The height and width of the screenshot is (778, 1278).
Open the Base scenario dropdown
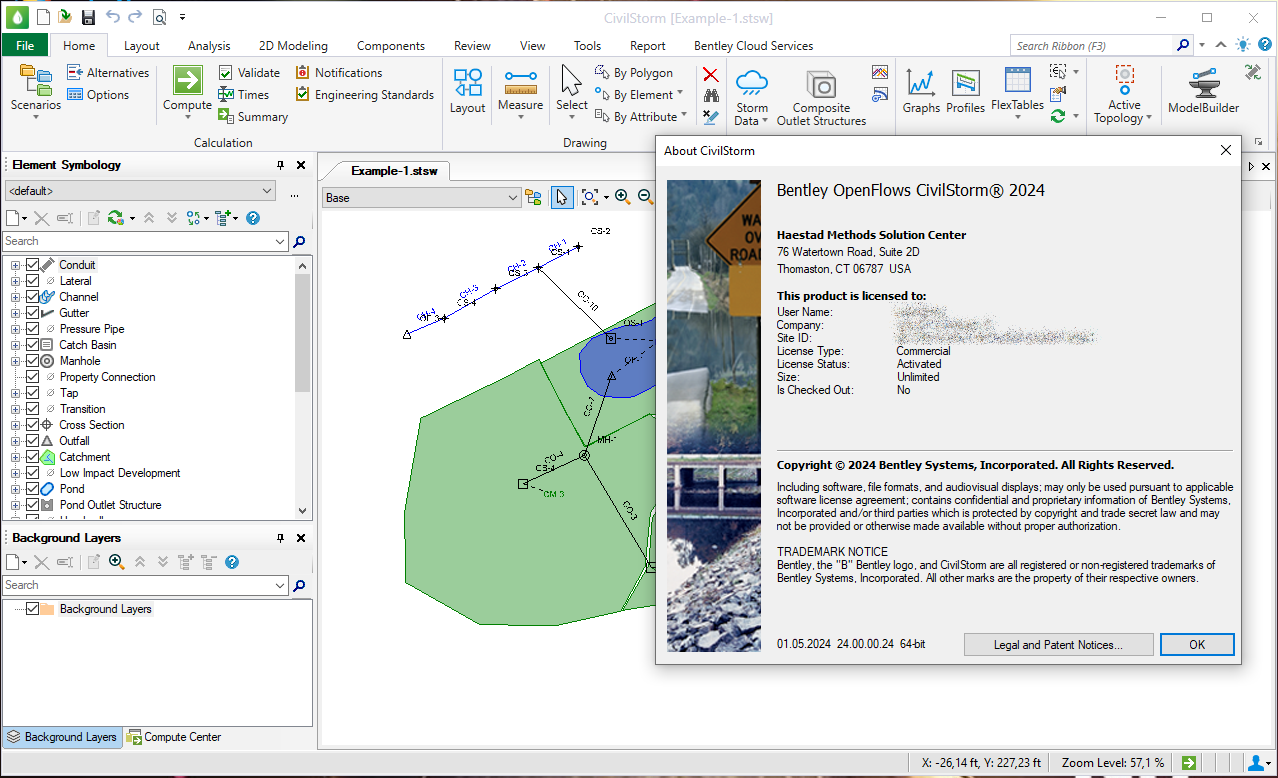click(513, 198)
